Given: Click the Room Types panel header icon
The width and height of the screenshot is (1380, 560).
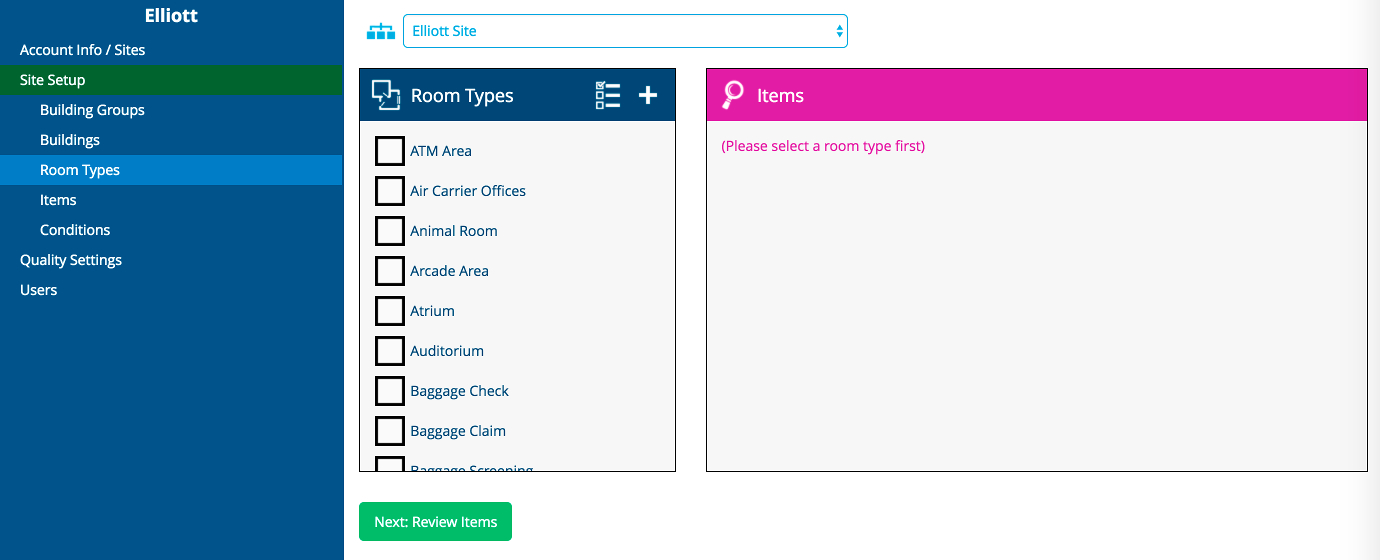Looking at the screenshot, I should tap(386, 95).
